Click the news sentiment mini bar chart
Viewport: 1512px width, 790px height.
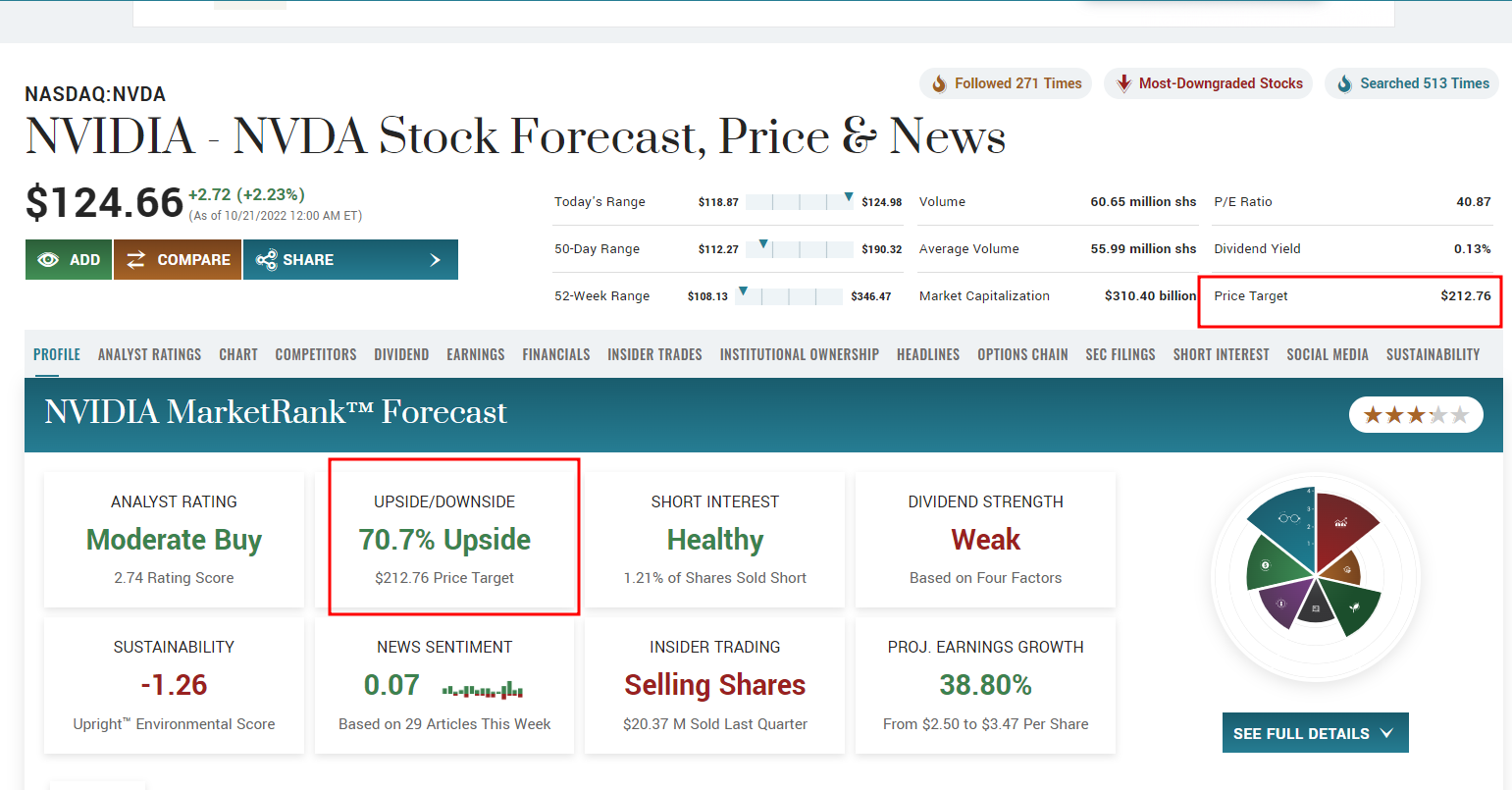482,689
